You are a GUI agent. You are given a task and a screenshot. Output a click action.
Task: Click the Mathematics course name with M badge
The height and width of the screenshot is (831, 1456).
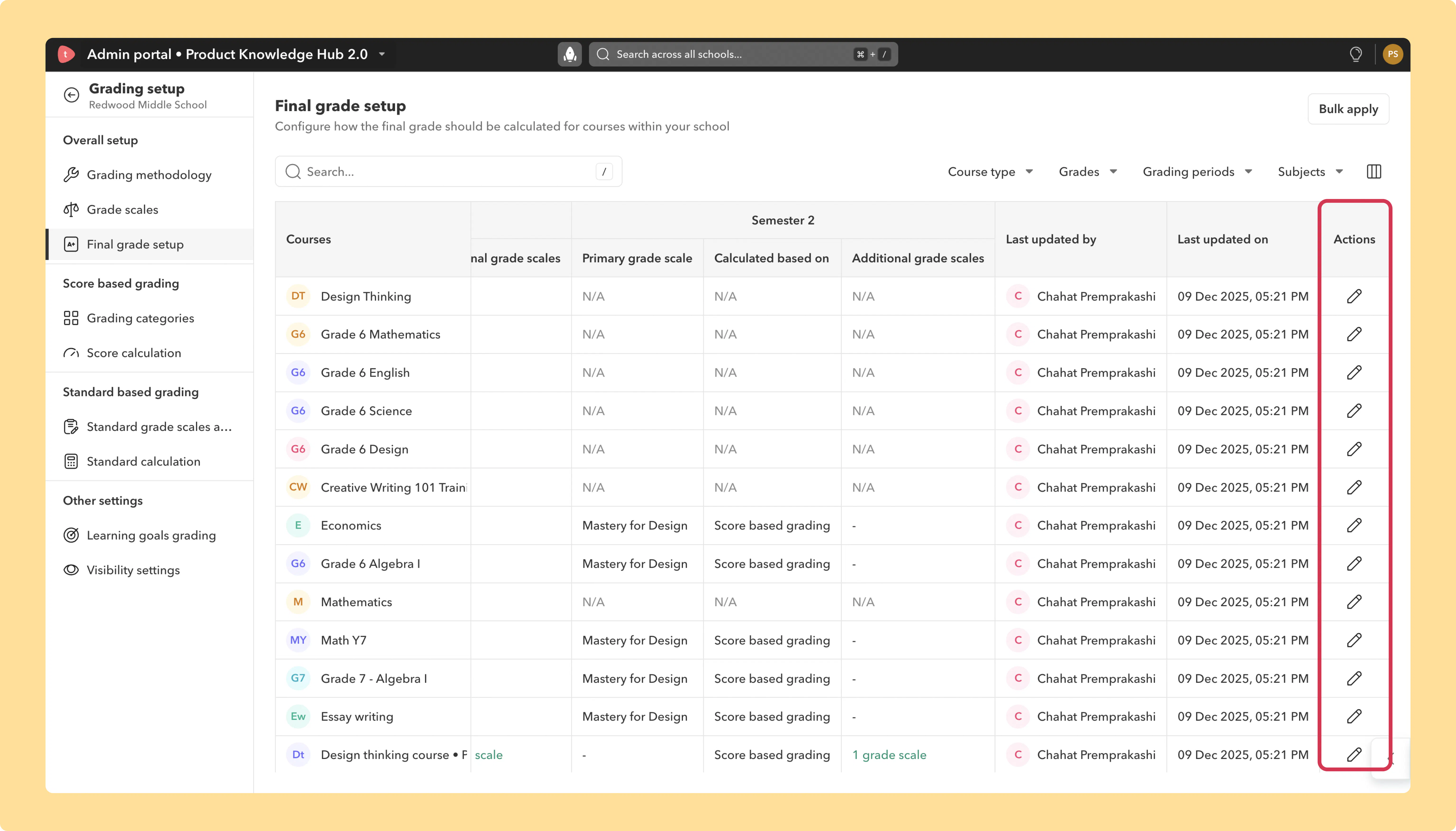point(356,602)
